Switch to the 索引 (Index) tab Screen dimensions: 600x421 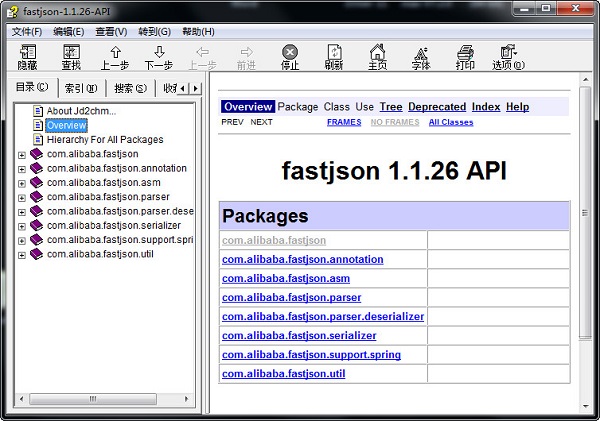(x=81, y=88)
